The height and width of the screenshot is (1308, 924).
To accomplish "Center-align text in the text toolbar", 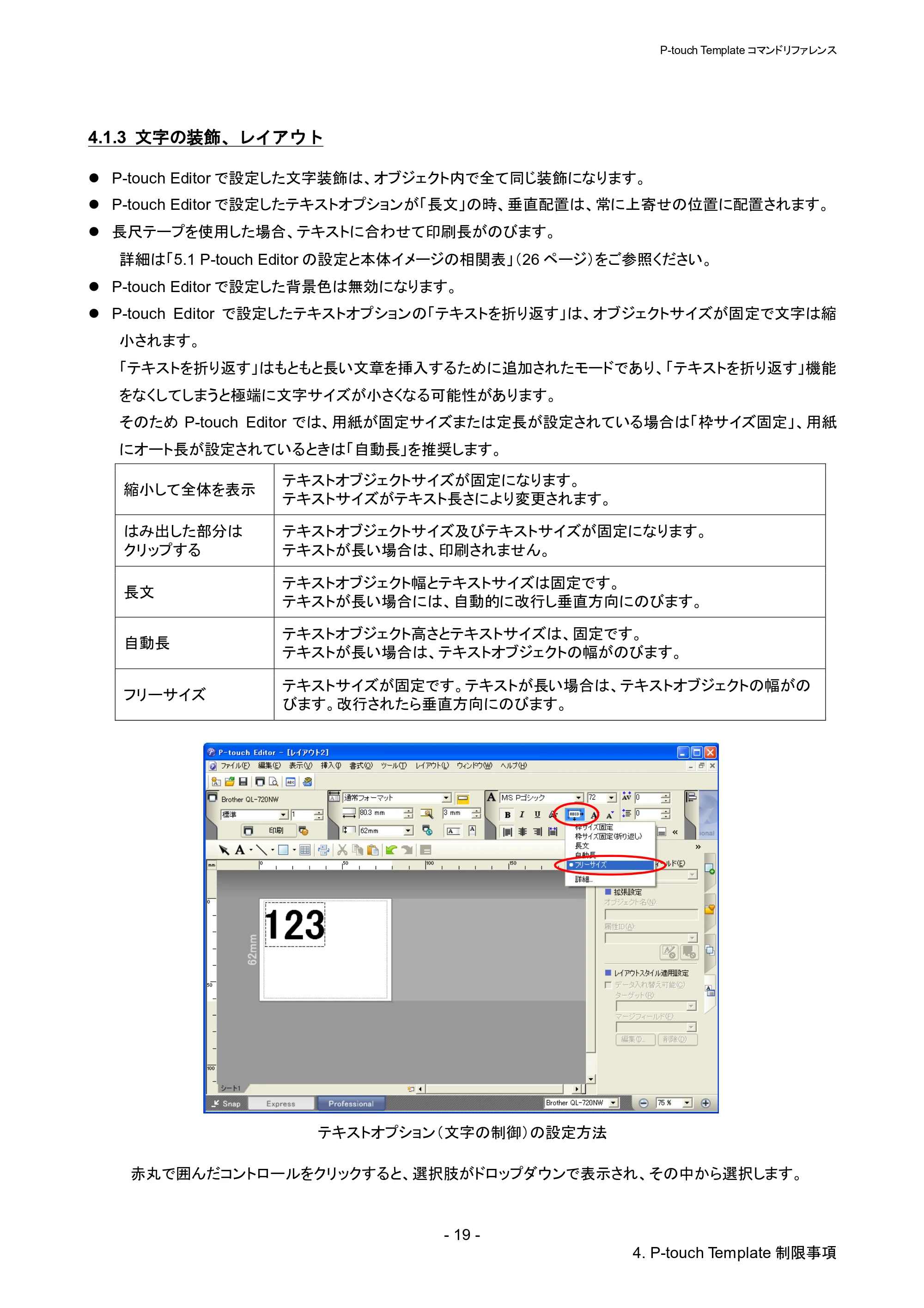I will click(522, 832).
